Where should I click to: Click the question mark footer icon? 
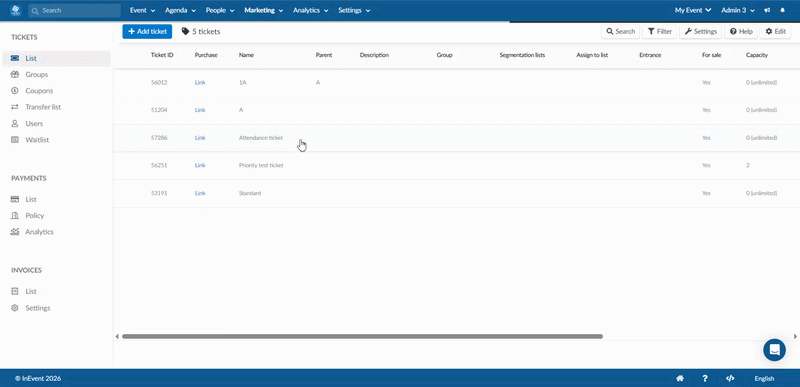click(705, 378)
